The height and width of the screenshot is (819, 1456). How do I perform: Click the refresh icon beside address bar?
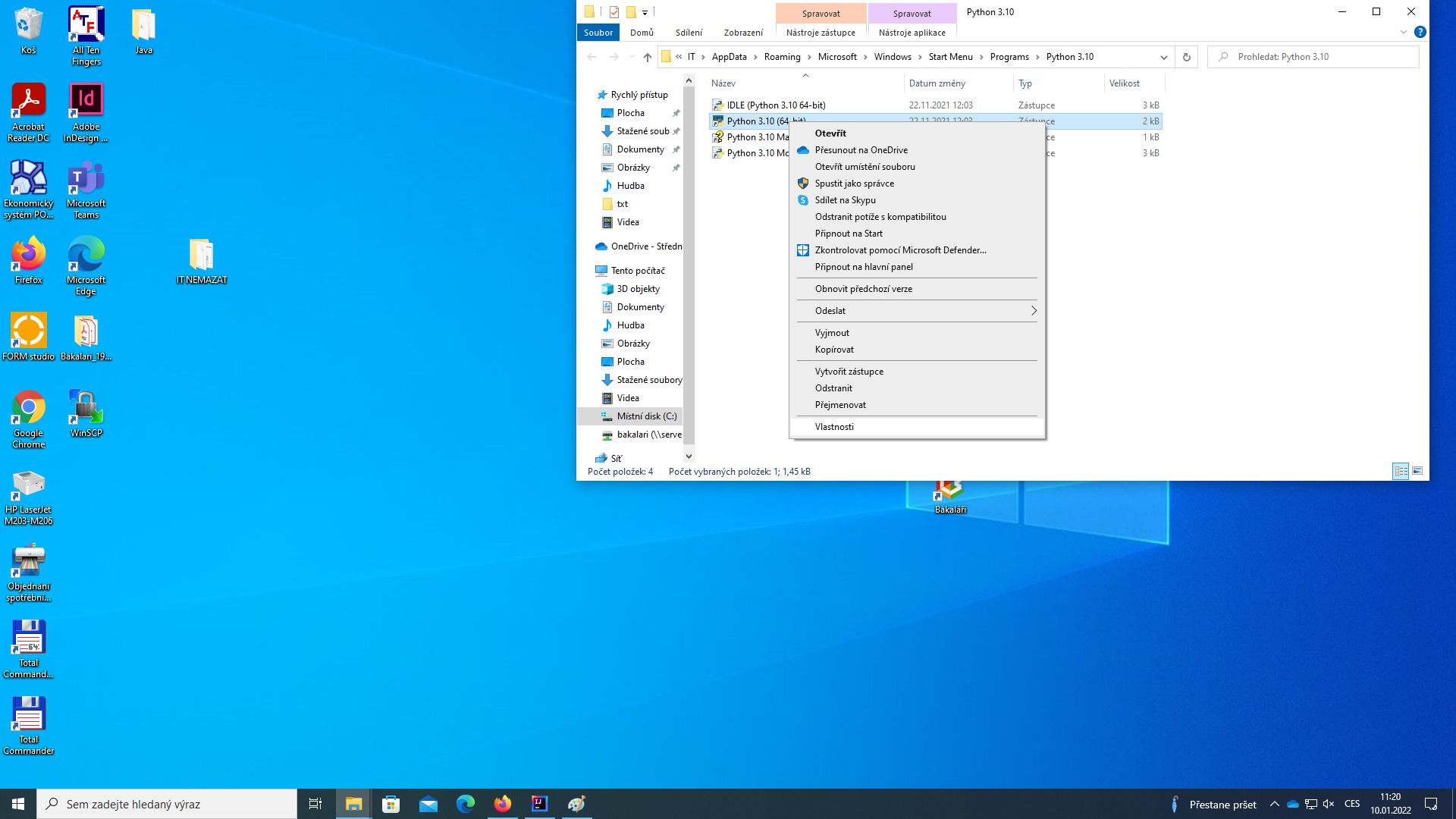click(1187, 57)
